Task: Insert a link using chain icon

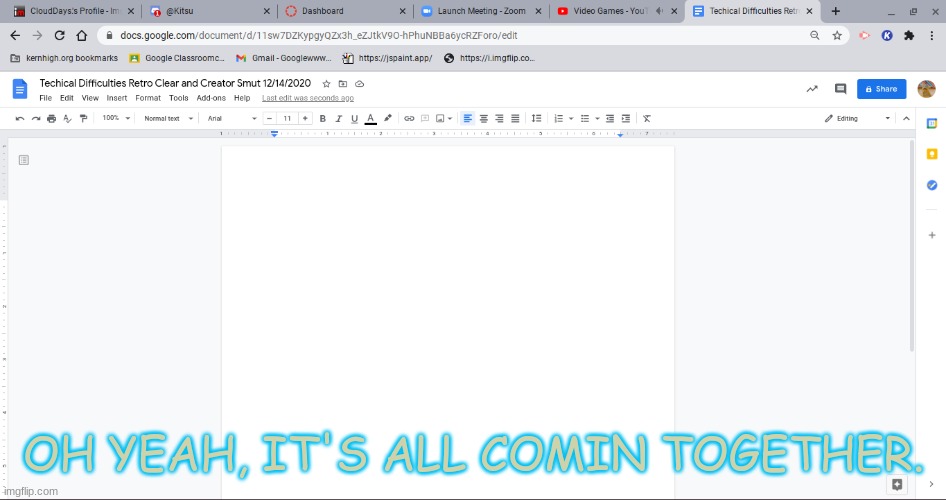Action: pos(409,118)
